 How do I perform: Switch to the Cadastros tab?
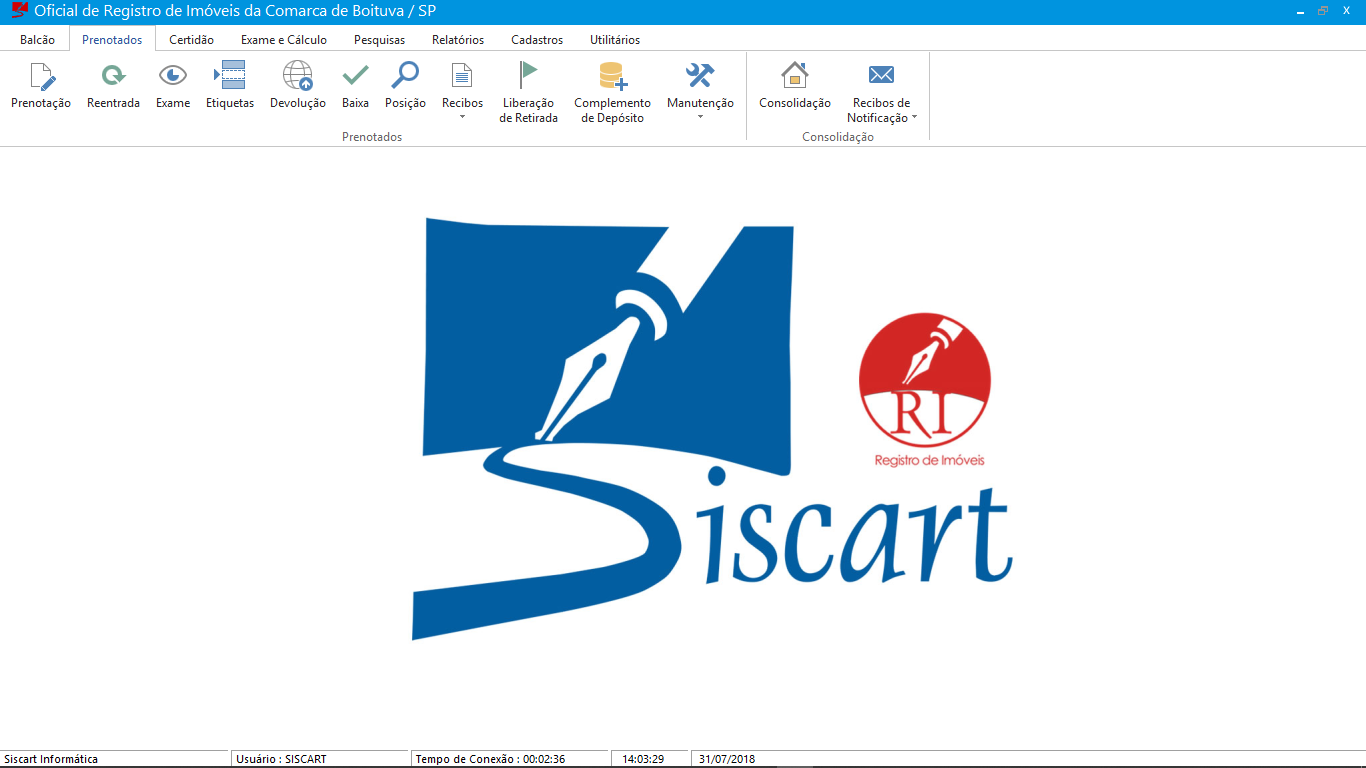pos(537,40)
